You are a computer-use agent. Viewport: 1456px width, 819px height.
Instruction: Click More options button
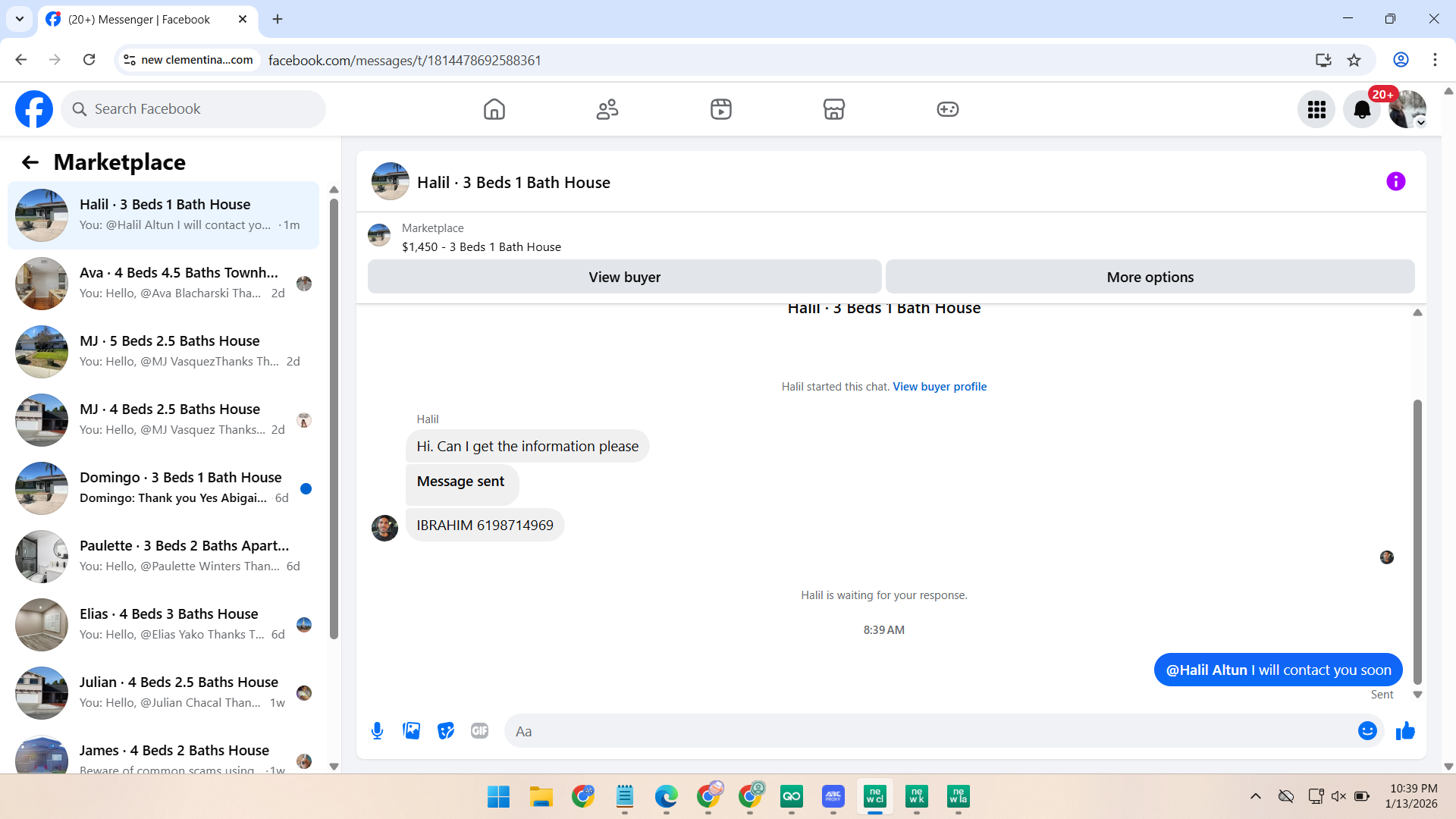(x=1150, y=278)
